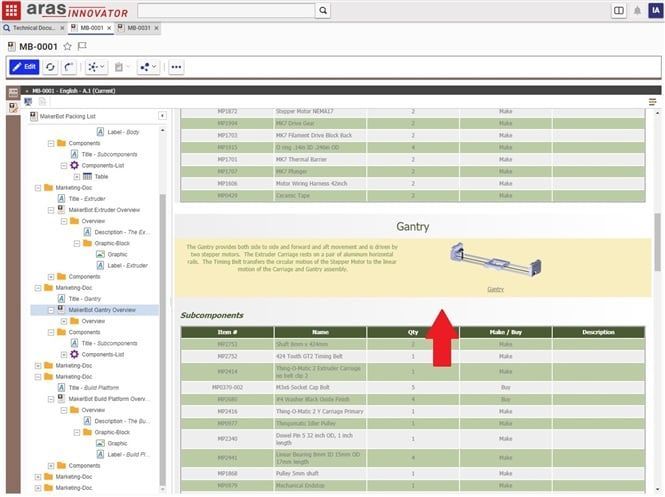This screenshot has width=665, height=497.
Task: Collapse the MakerBot Gantry Overview tree node
Action: pyautogui.click(x=50, y=310)
